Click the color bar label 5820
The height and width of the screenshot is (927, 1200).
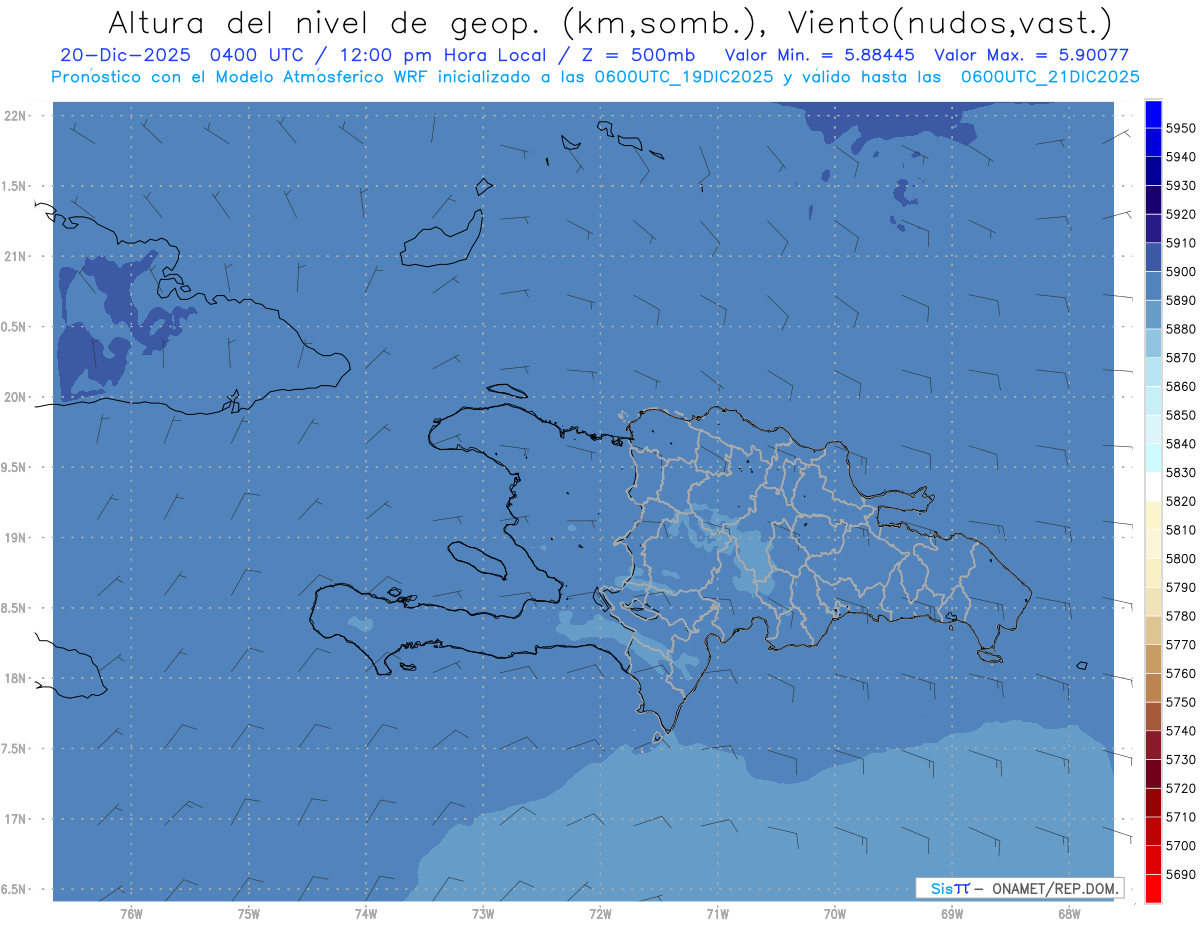tap(1180, 501)
